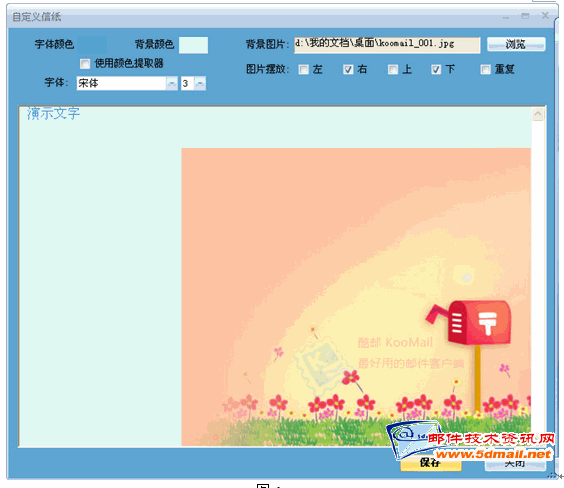The image size is (564, 488).
Task: Uncheck the 下 image placement box
Action: [x=436, y=69]
